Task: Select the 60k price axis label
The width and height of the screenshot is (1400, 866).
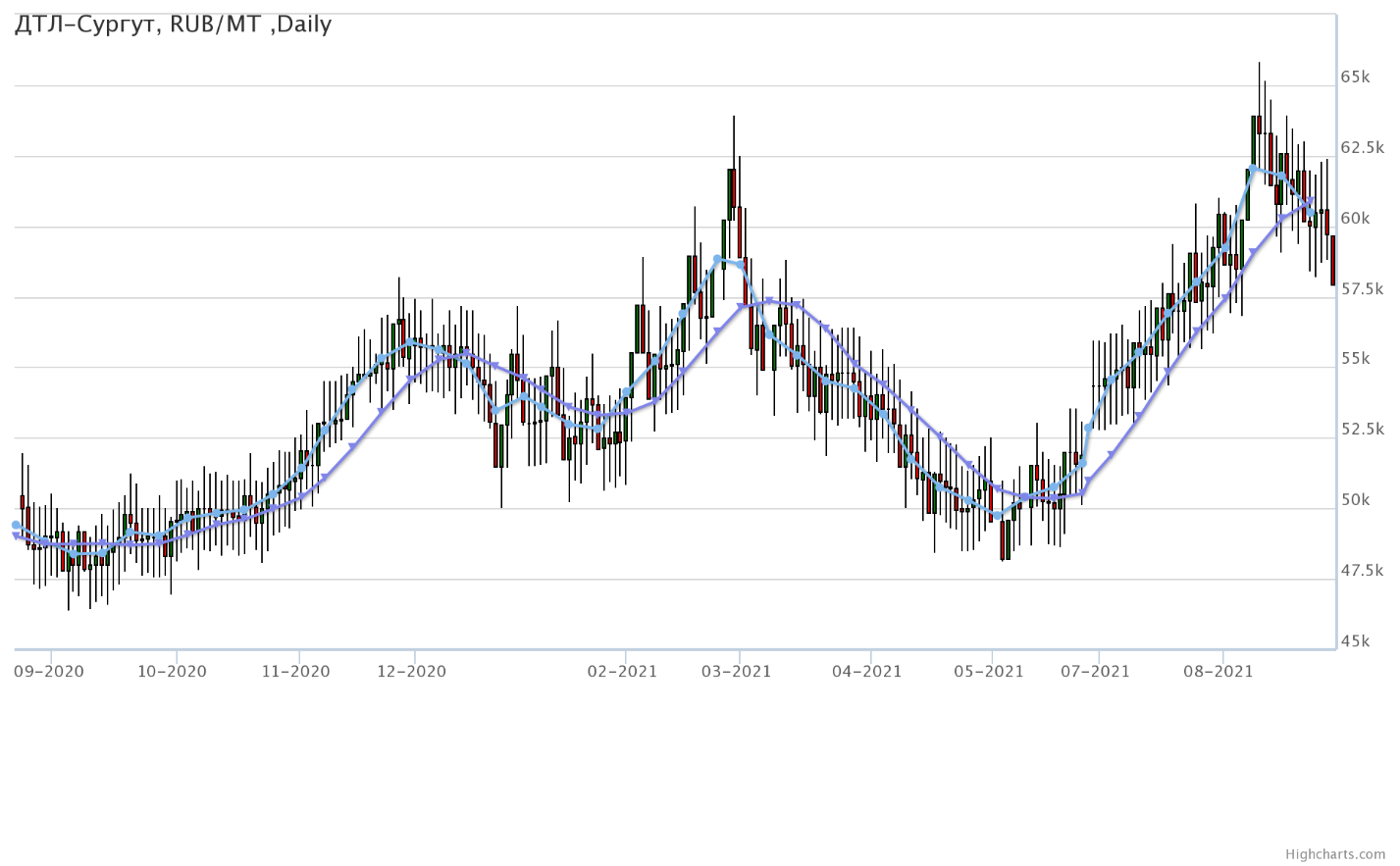Action: click(x=1355, y=218)
